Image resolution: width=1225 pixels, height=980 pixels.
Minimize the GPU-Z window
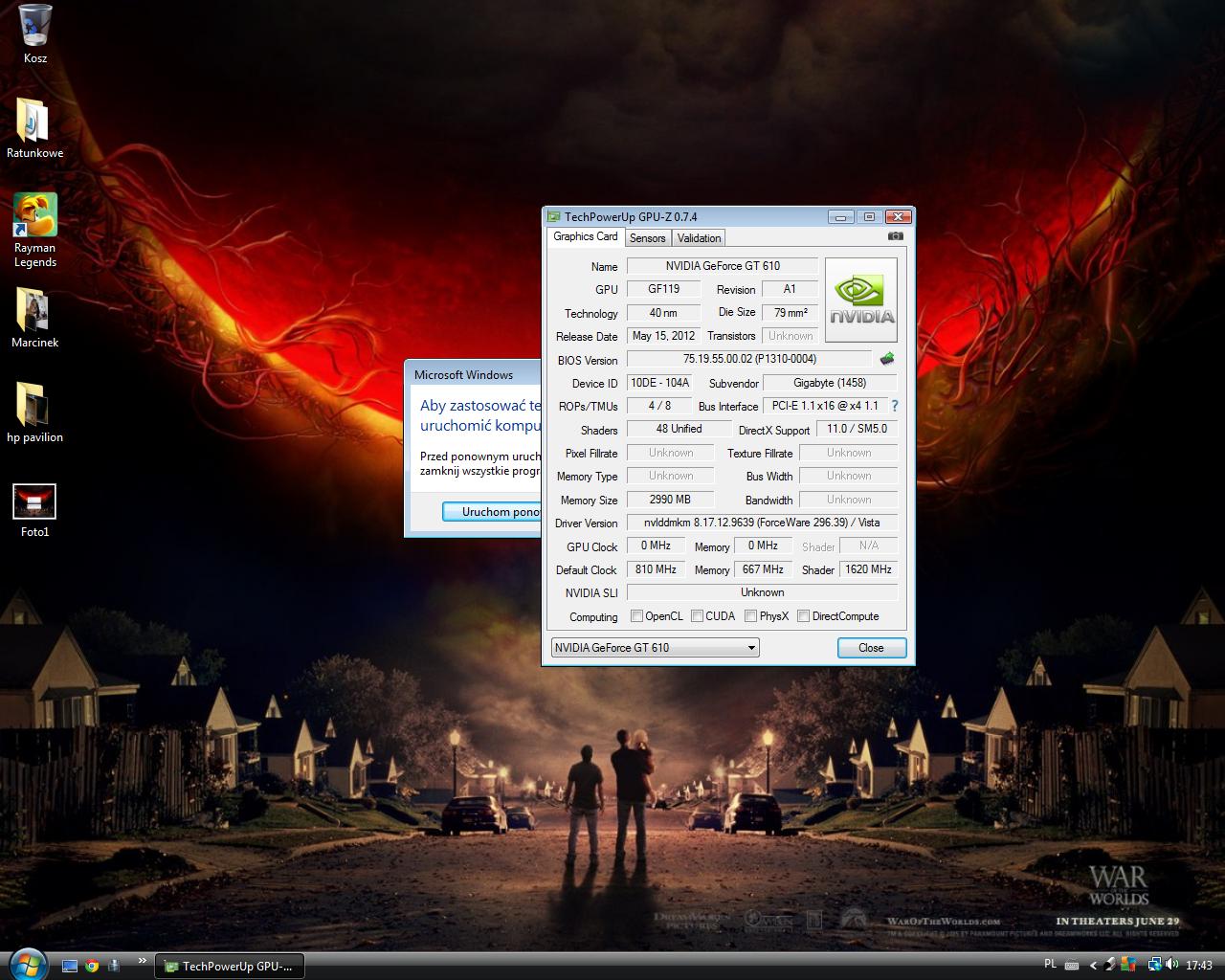840,217
